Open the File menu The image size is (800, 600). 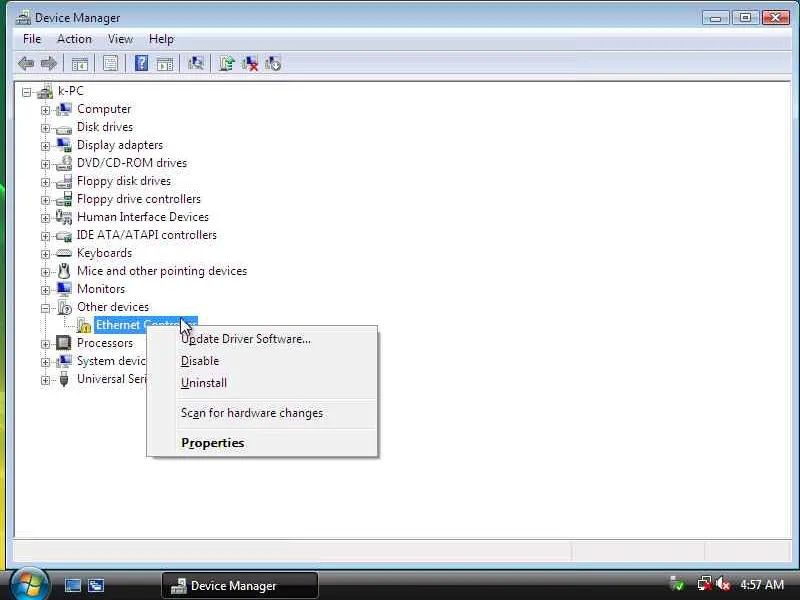click(32, 39)
